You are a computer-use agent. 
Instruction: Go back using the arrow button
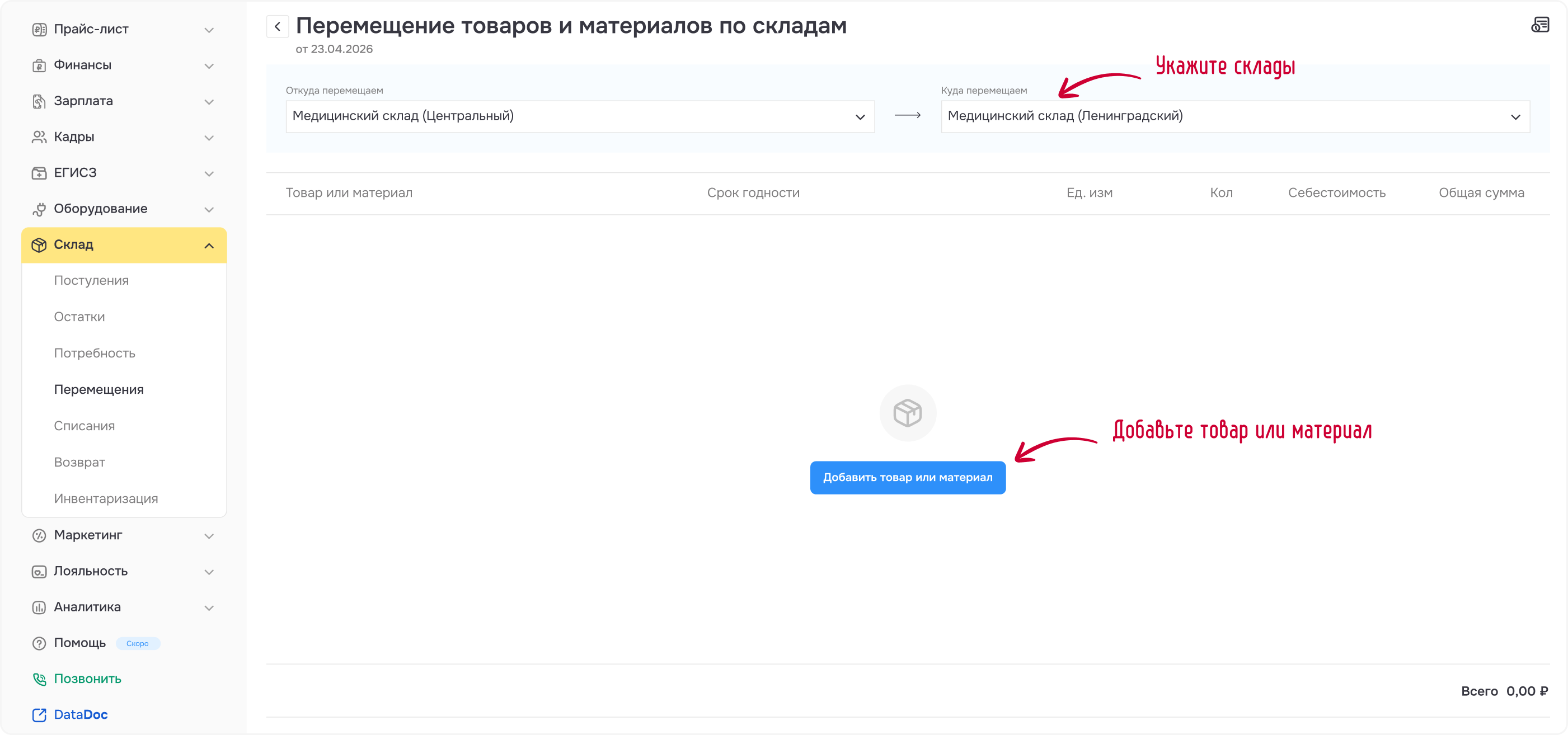point(278,26)
